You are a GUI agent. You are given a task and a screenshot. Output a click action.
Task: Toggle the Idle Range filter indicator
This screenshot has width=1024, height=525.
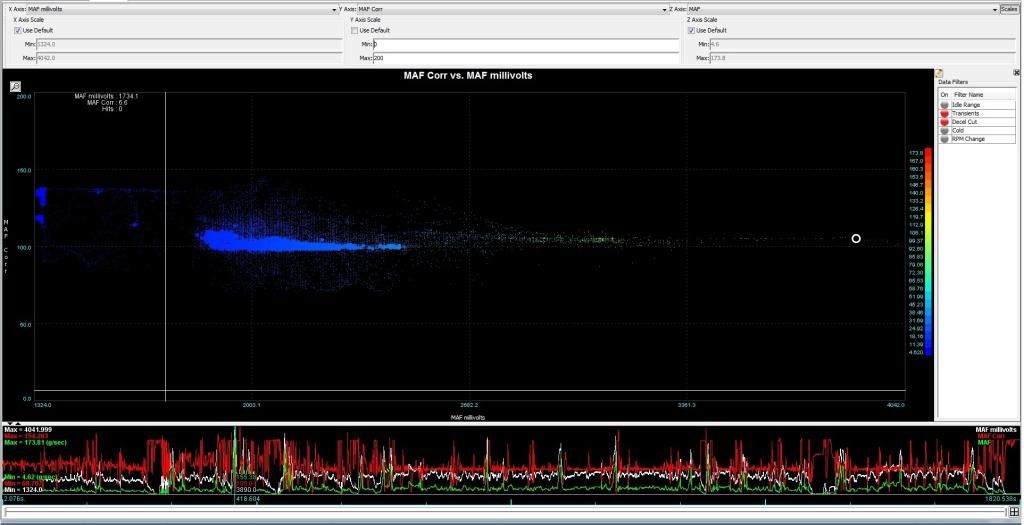(x=944, y=105)
